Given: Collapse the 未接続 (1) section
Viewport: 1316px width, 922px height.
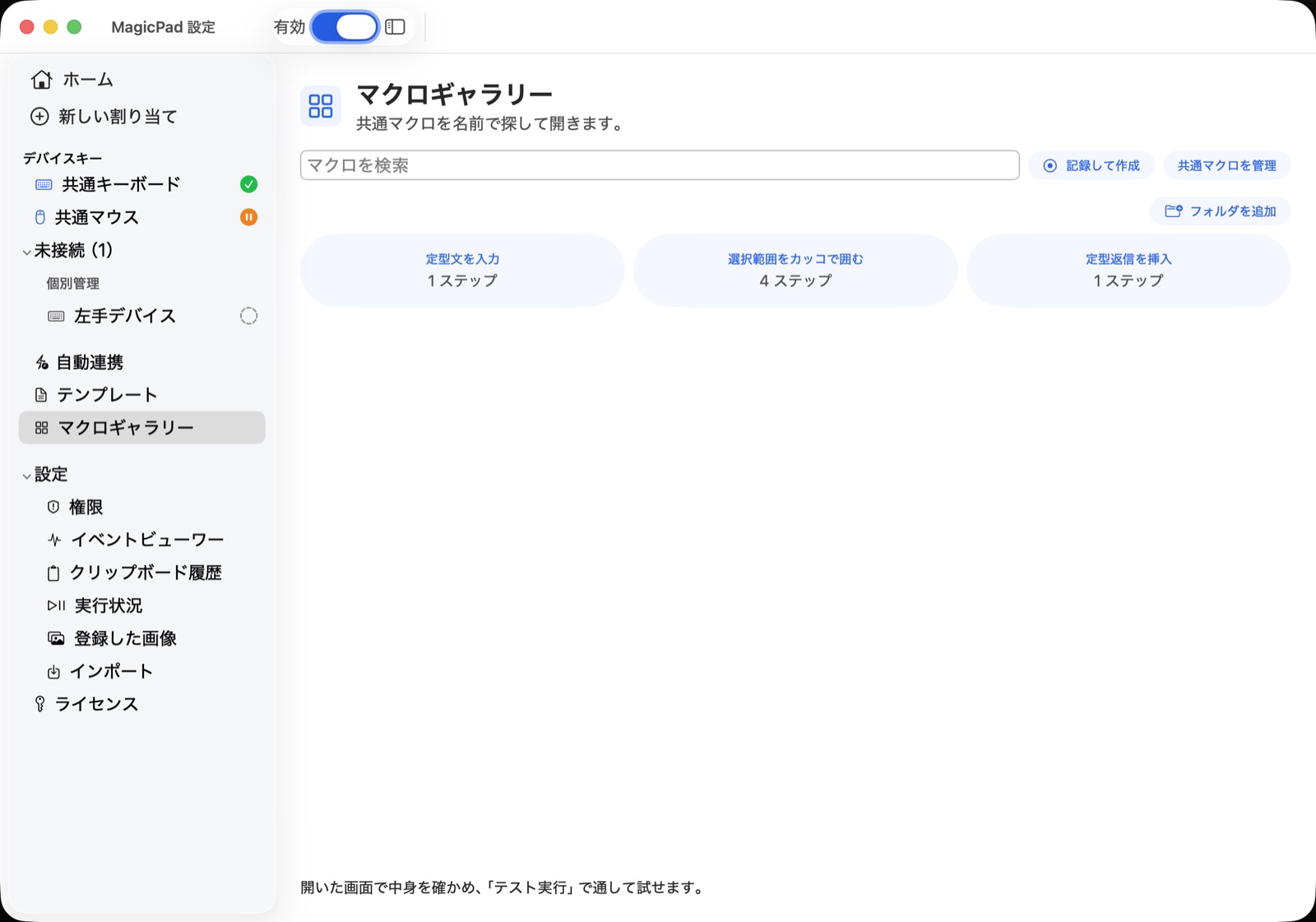Looking at the screenshot, I should coord(27,253).
